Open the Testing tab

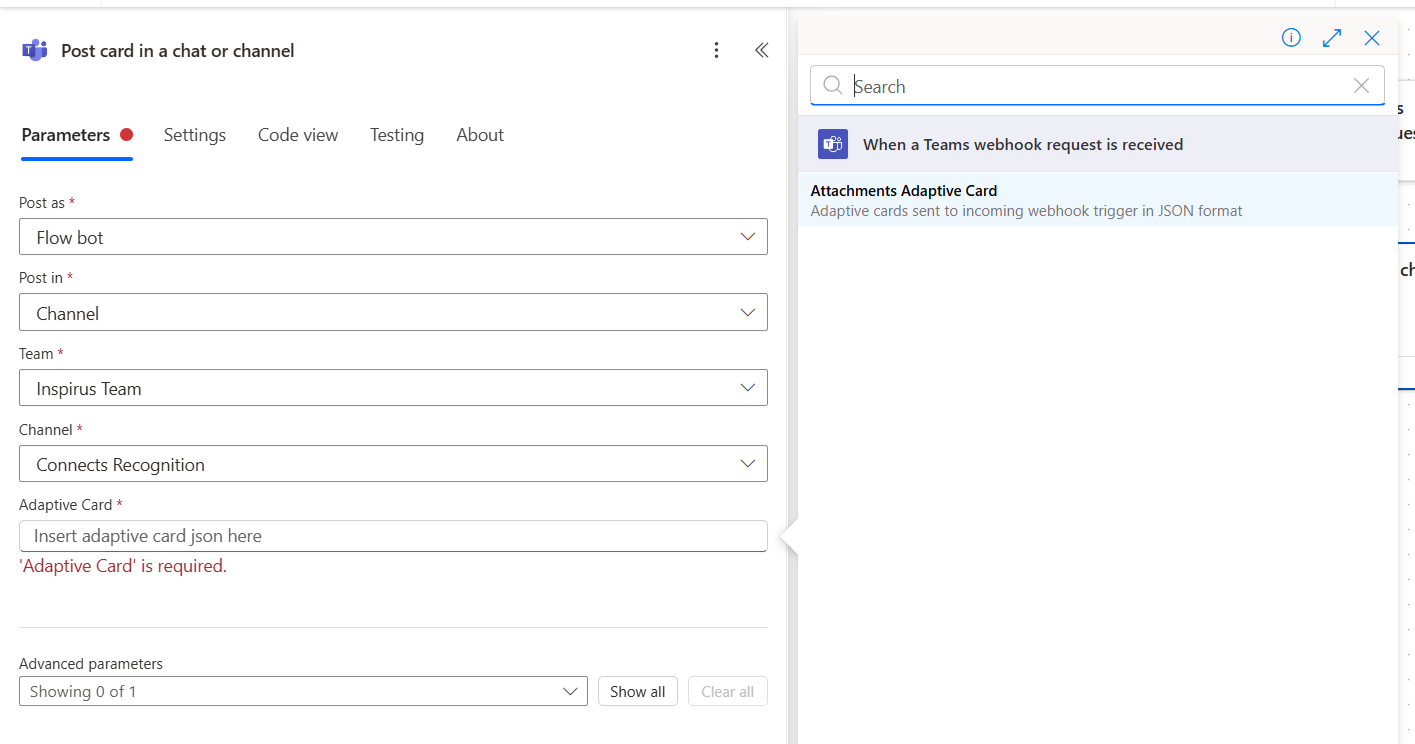pos(397,135)
